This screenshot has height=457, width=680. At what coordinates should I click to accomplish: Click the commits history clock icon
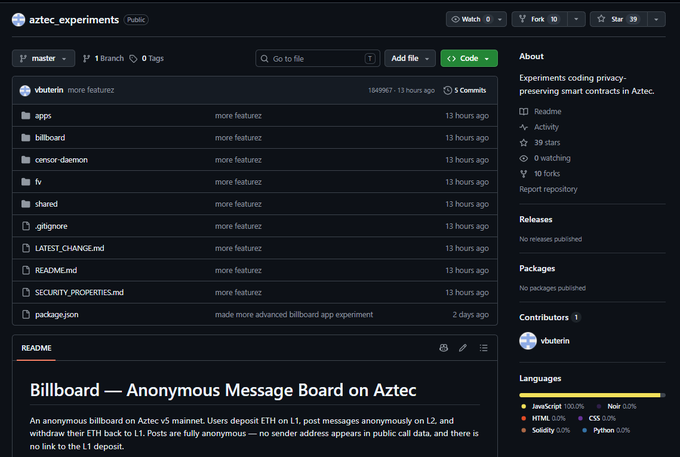tap(448, 90)
